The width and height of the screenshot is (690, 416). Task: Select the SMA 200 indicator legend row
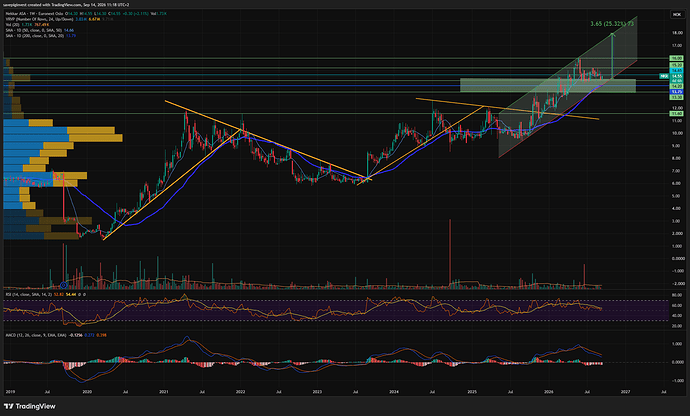(x=40, y=36)
